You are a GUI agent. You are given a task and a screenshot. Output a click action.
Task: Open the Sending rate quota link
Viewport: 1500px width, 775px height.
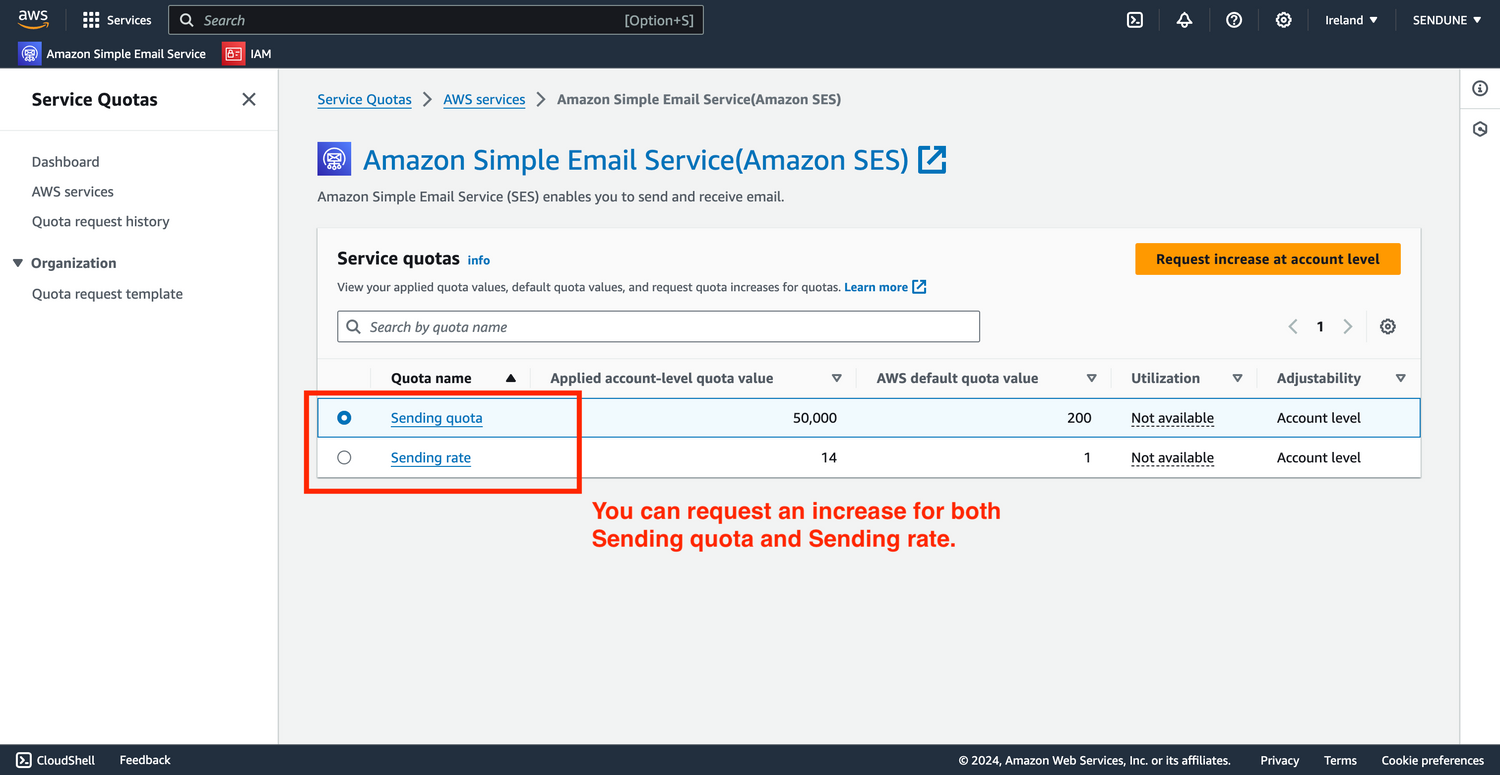click(431, 458)
